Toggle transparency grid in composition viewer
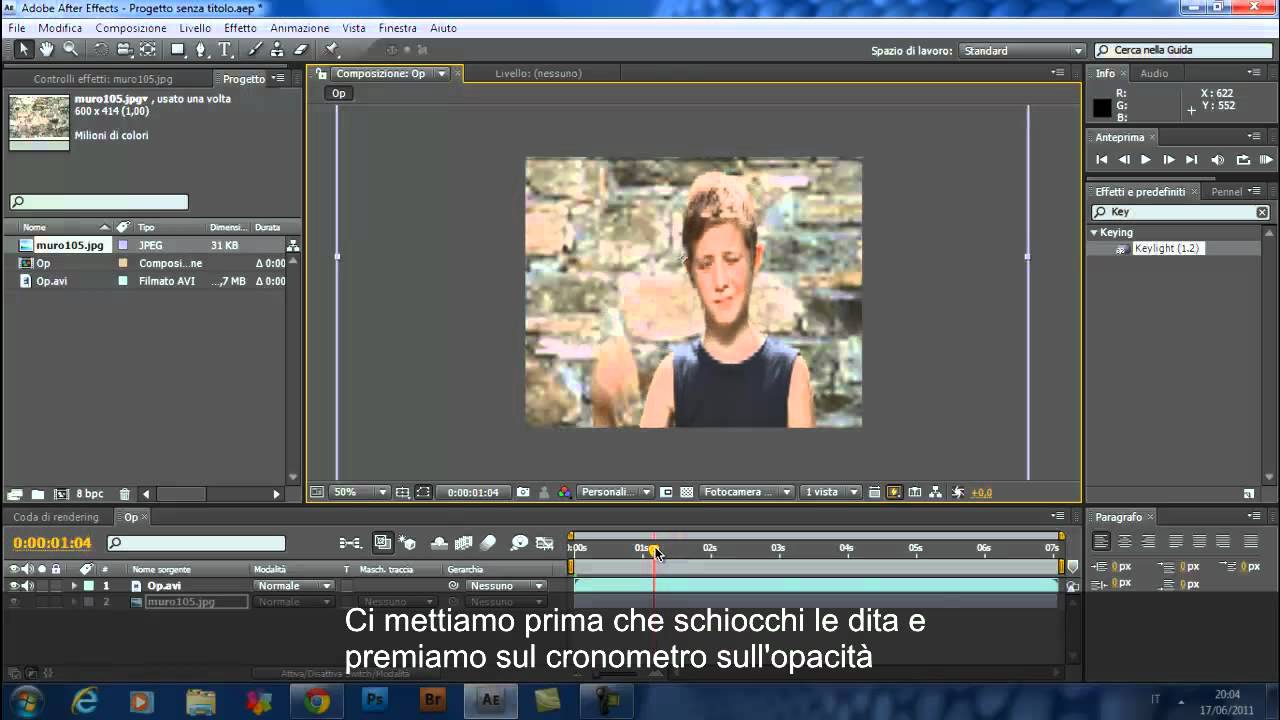The image size is (1280, 720). pos(687,492)
